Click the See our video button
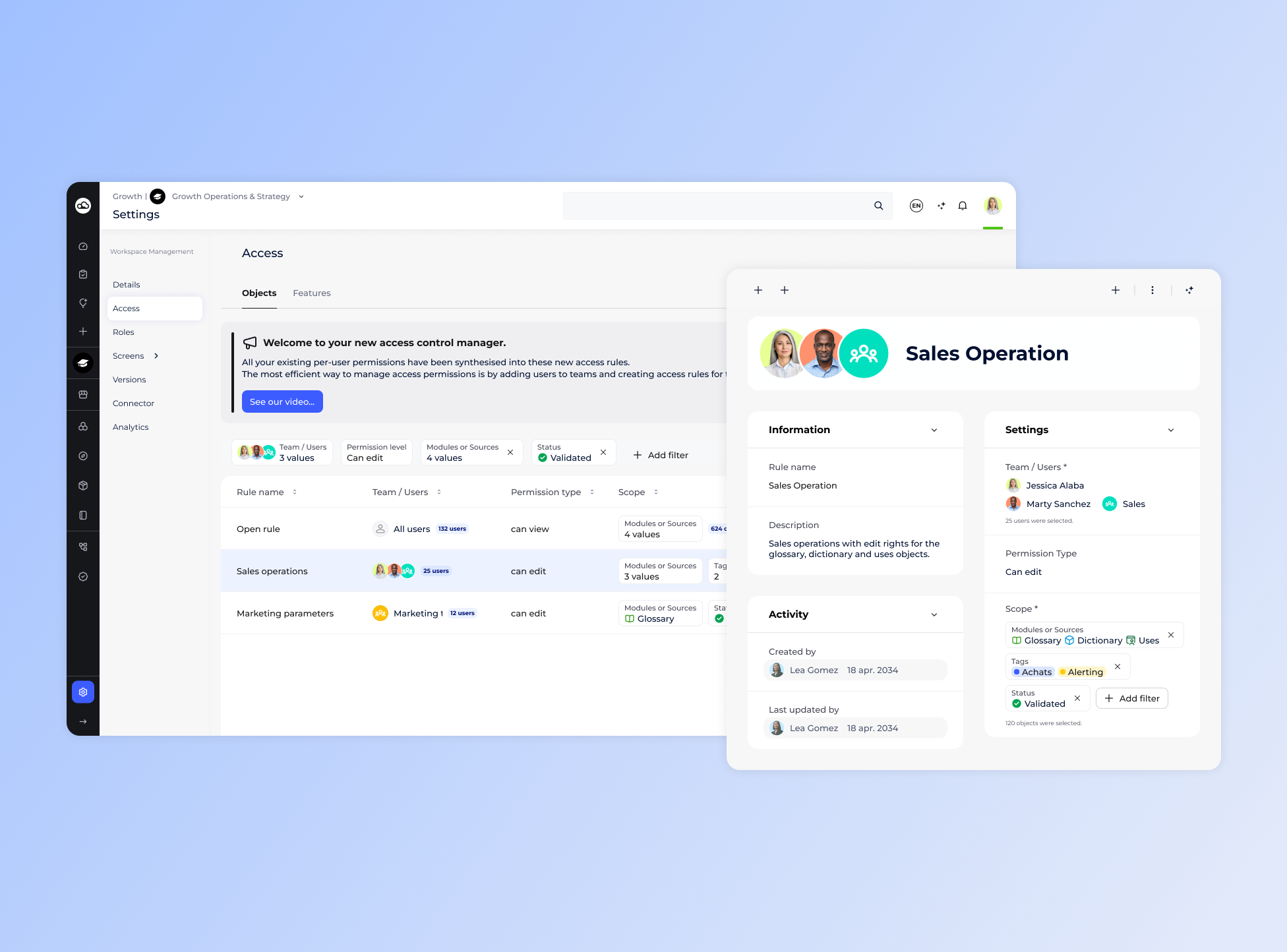Viewport: 1287px width, 952px height. pyautogui.click(x=282, y=402)
